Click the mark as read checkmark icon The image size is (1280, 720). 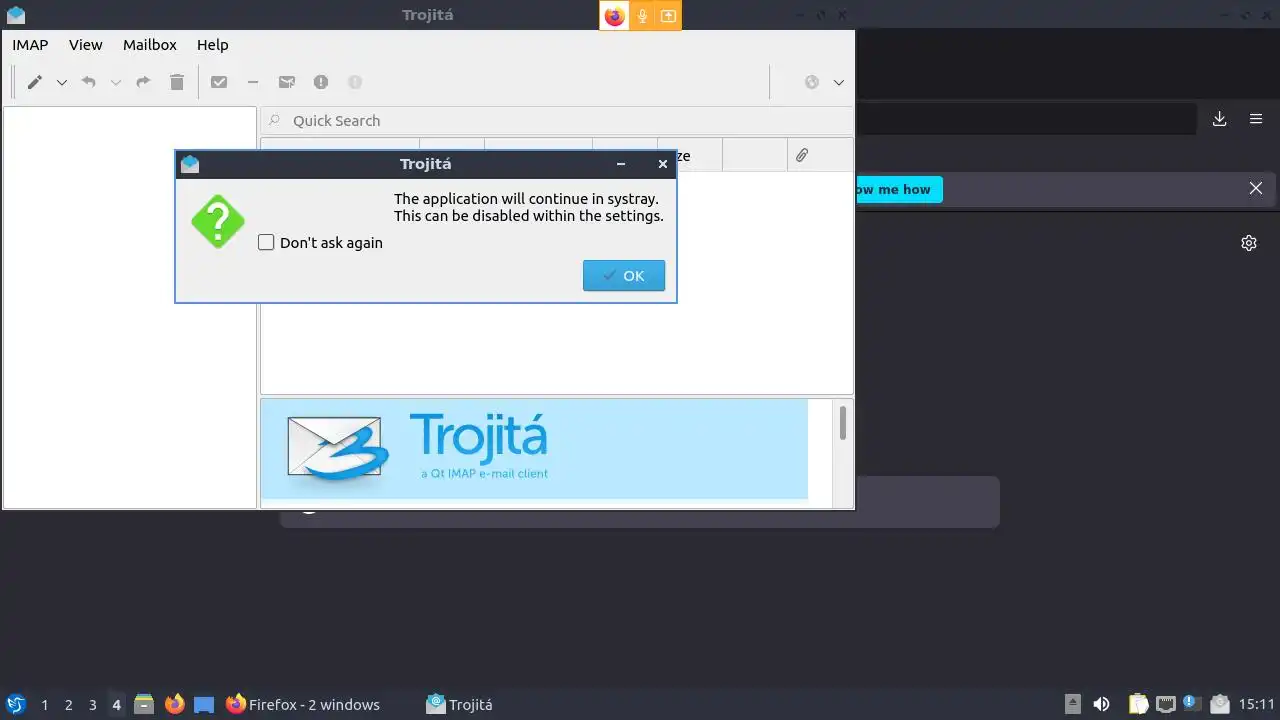(219, 82)
